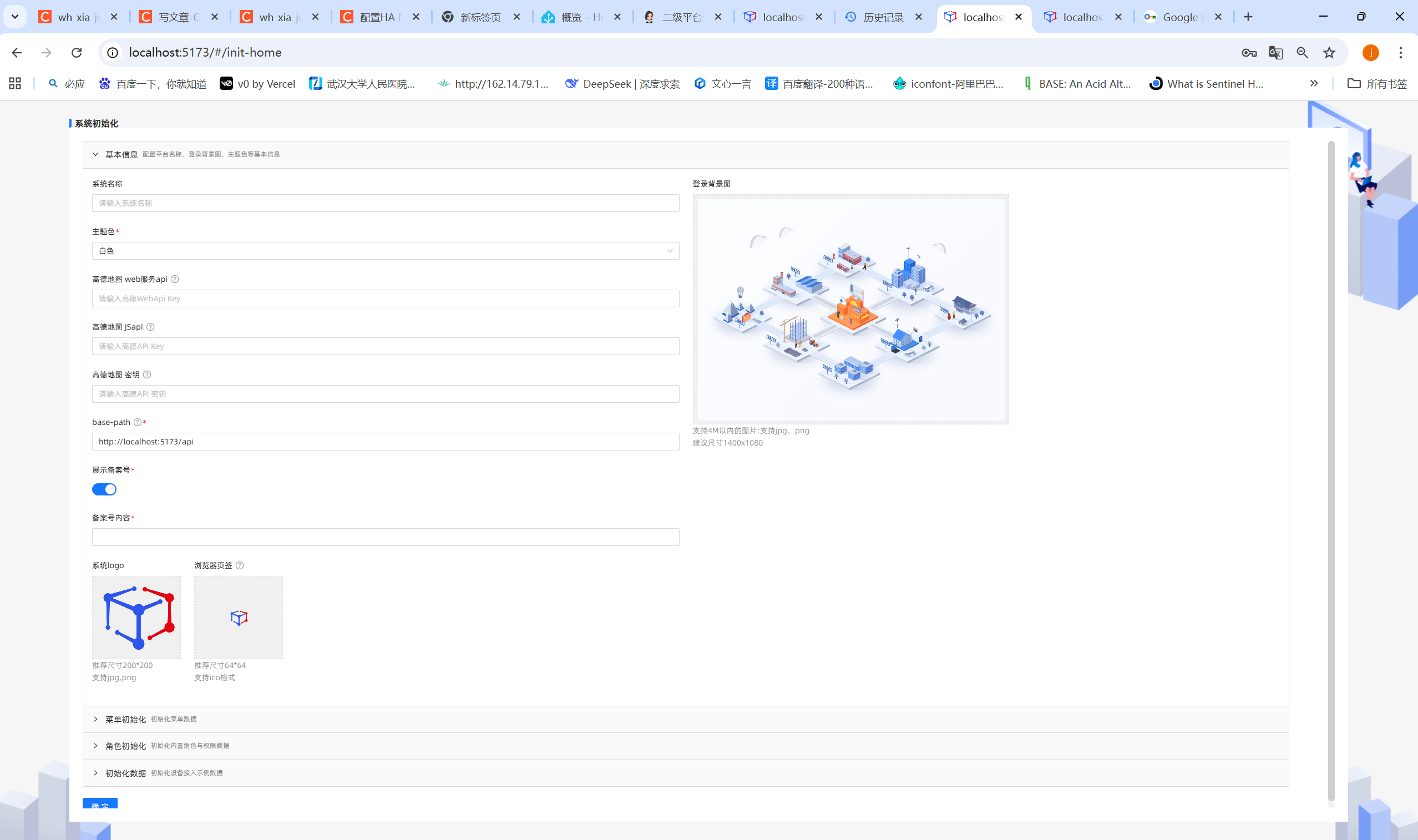Switch to the 历史记录 tab
This screenshot has width=1418, height=840.
[x=882, y=17]
